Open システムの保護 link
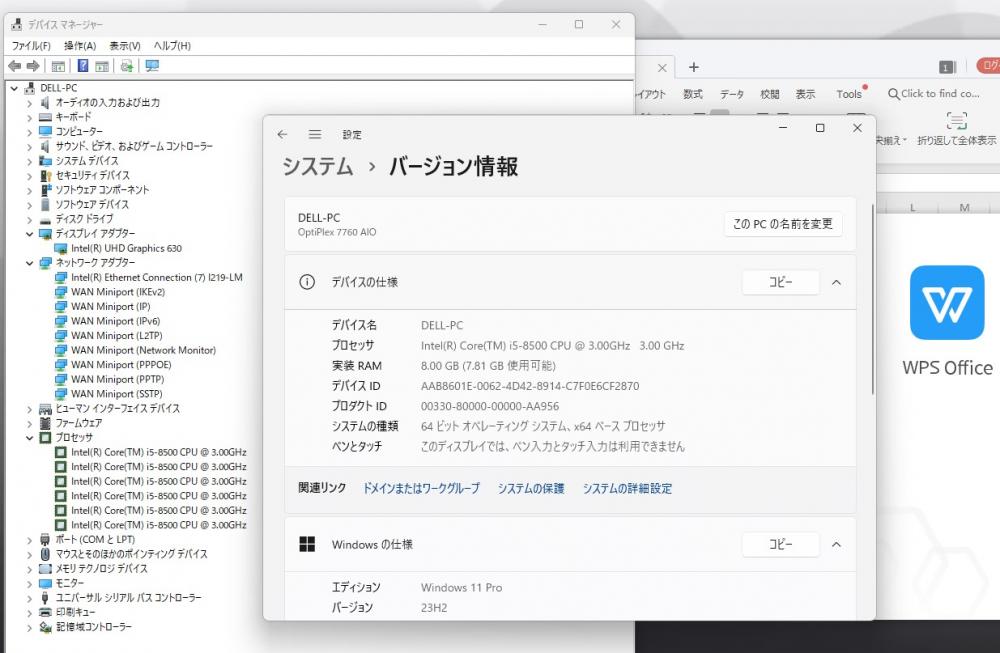Viewport: 1000px width, 653px height. coord(531,488)
